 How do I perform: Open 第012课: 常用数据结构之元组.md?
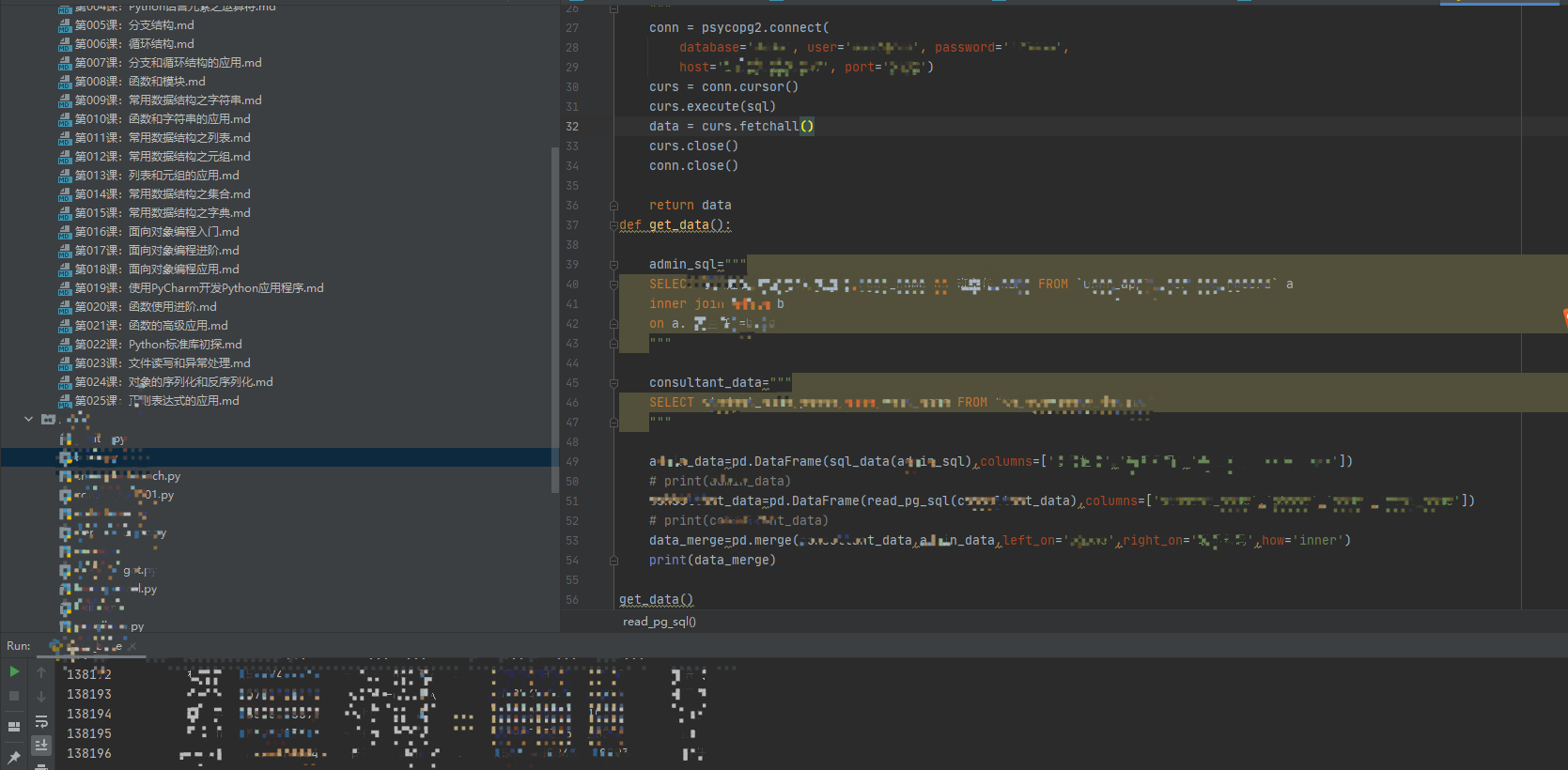[163, 157]
